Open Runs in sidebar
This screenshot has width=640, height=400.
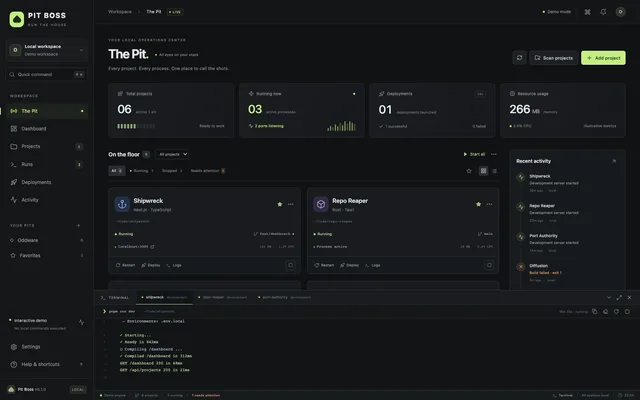(47, 164)
